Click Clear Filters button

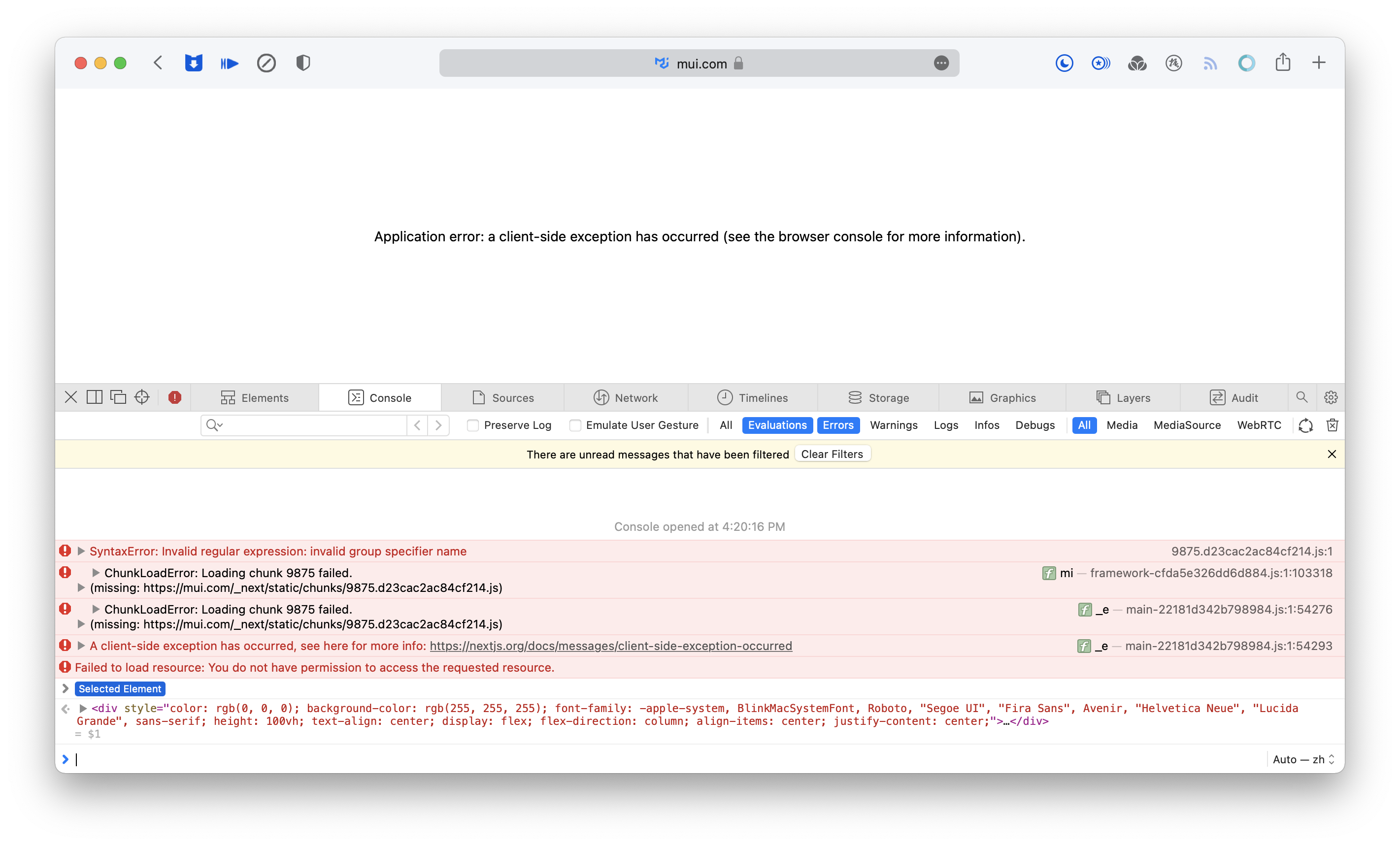coord(832,454)
